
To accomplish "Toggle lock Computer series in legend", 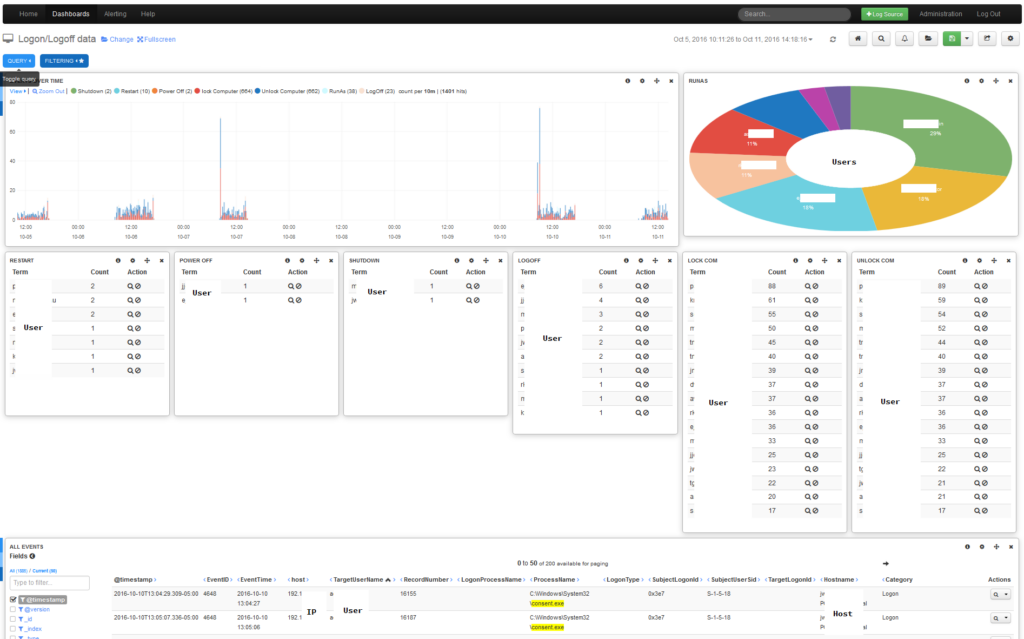I will [x=223, y=91].
